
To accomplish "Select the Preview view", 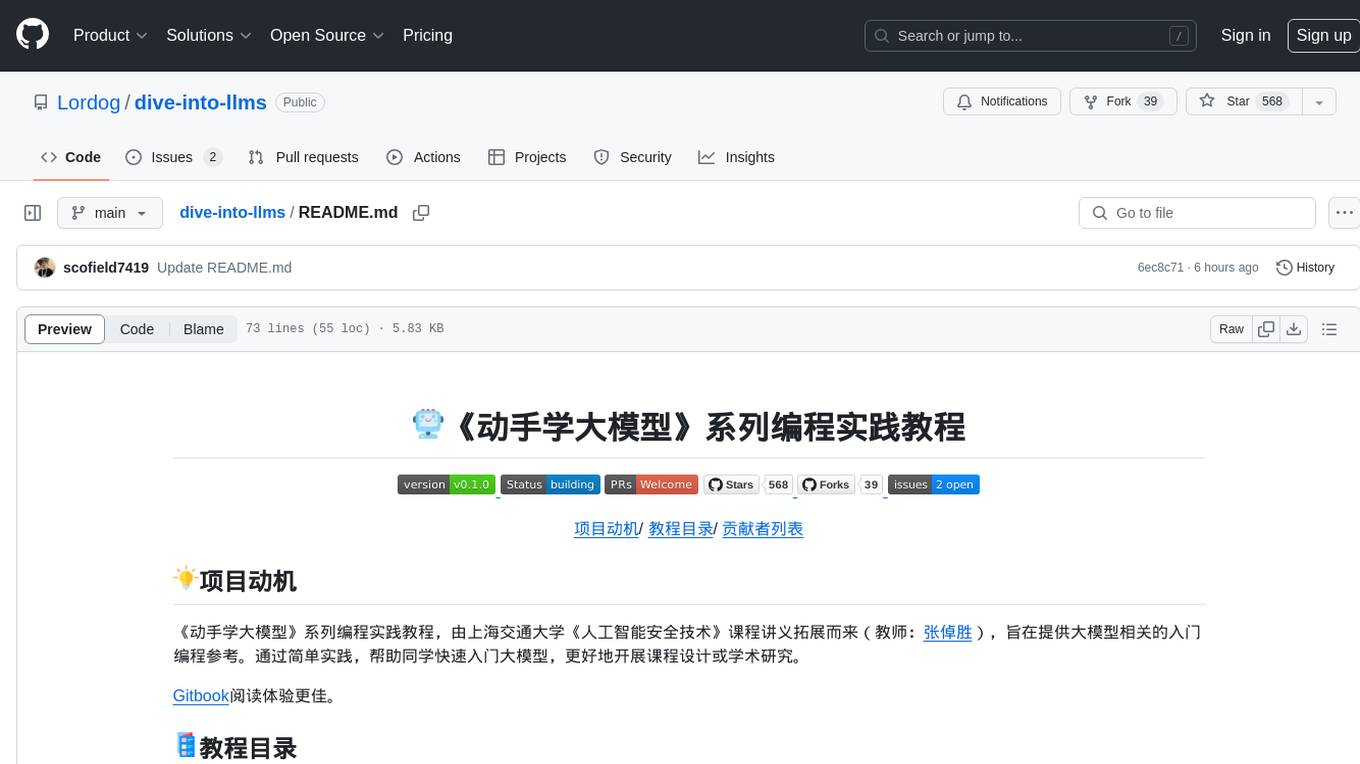I will click(65, 329).
